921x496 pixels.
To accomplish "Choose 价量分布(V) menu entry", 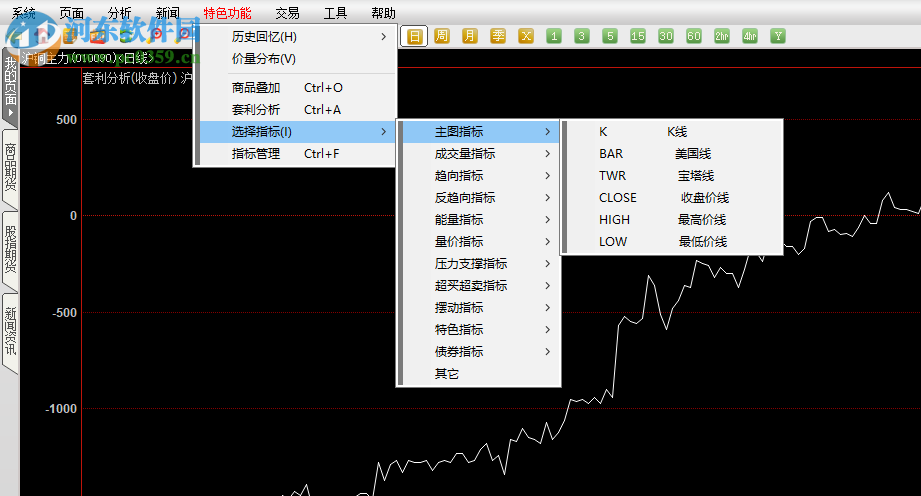I will click(x=297, y=59).
